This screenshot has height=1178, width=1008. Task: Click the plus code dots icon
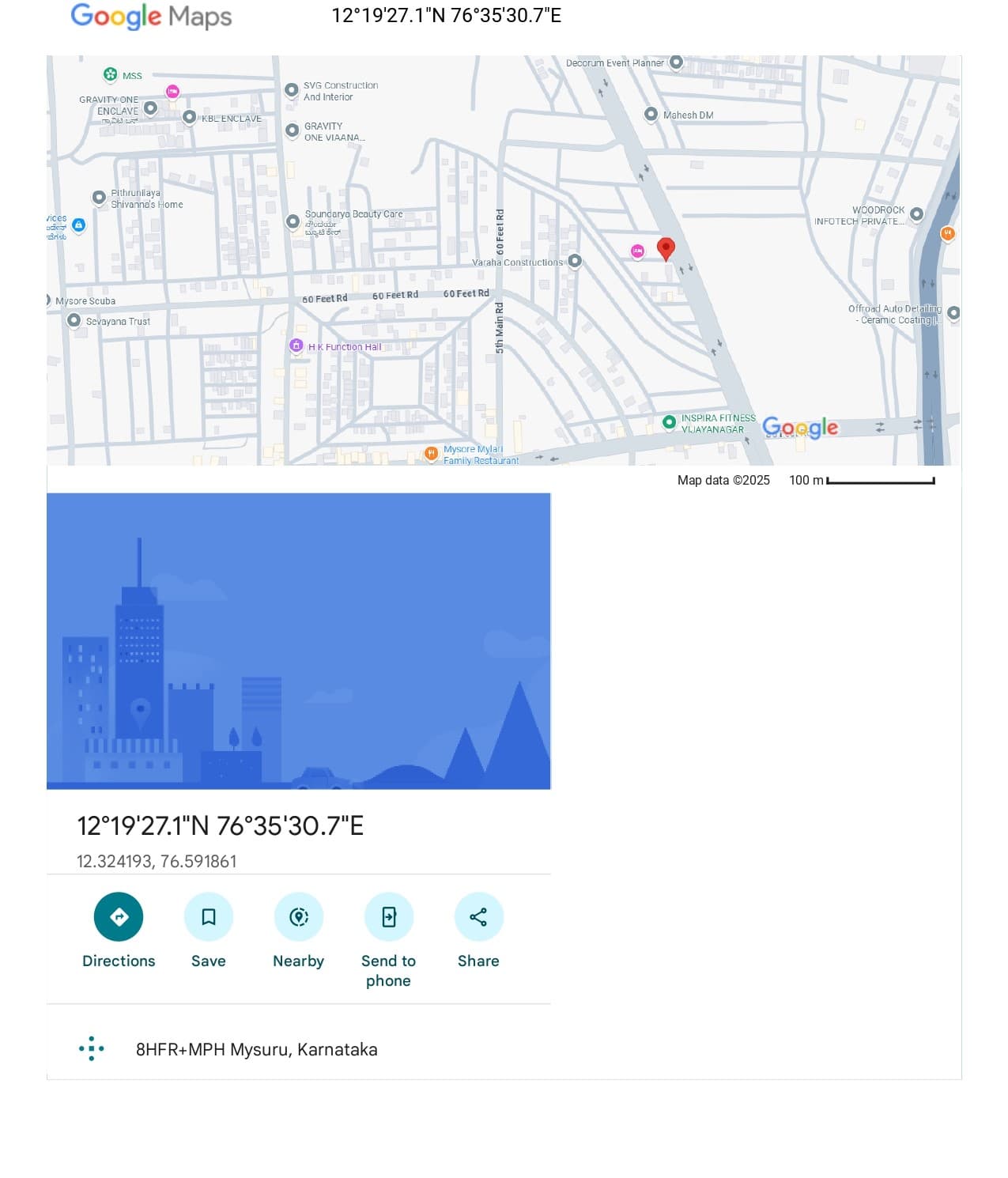click(92, 1048)
